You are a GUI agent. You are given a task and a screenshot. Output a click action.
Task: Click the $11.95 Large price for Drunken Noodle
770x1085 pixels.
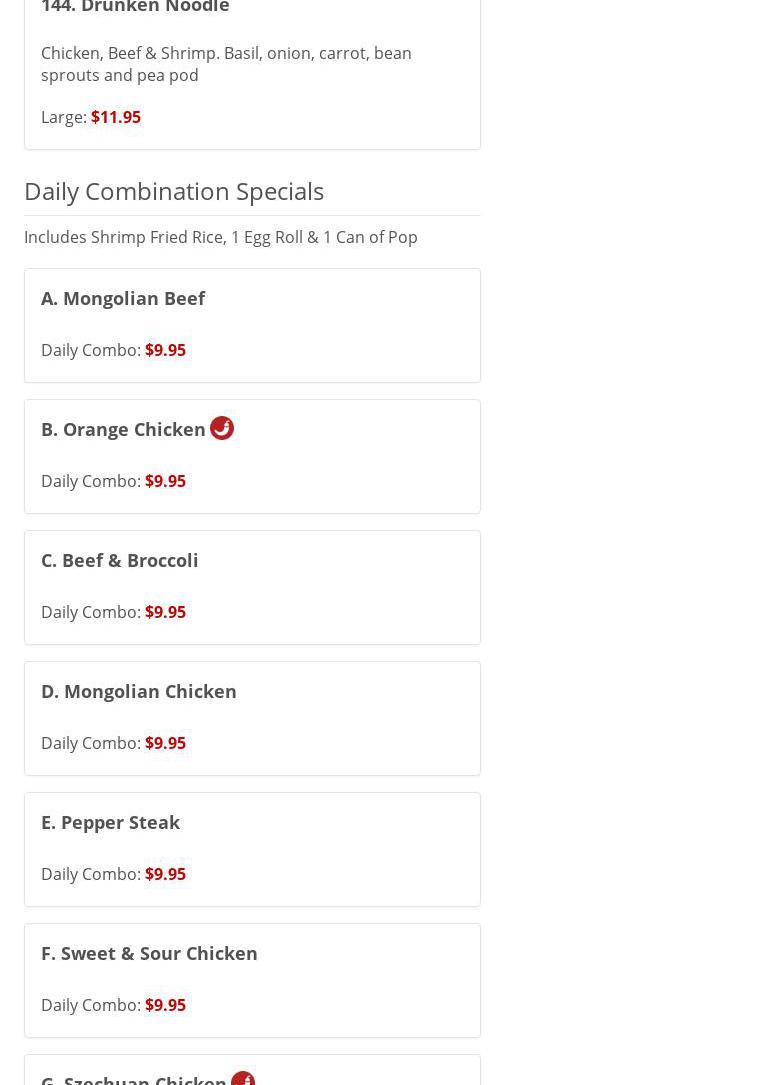[x=116, y=117]
